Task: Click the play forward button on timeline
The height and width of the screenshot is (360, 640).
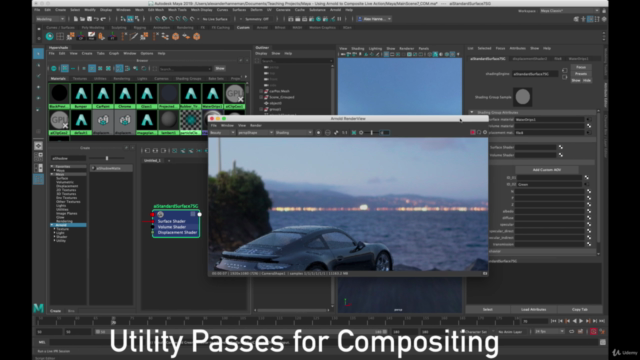Action: pyautogui.click(x=581, y=321)
